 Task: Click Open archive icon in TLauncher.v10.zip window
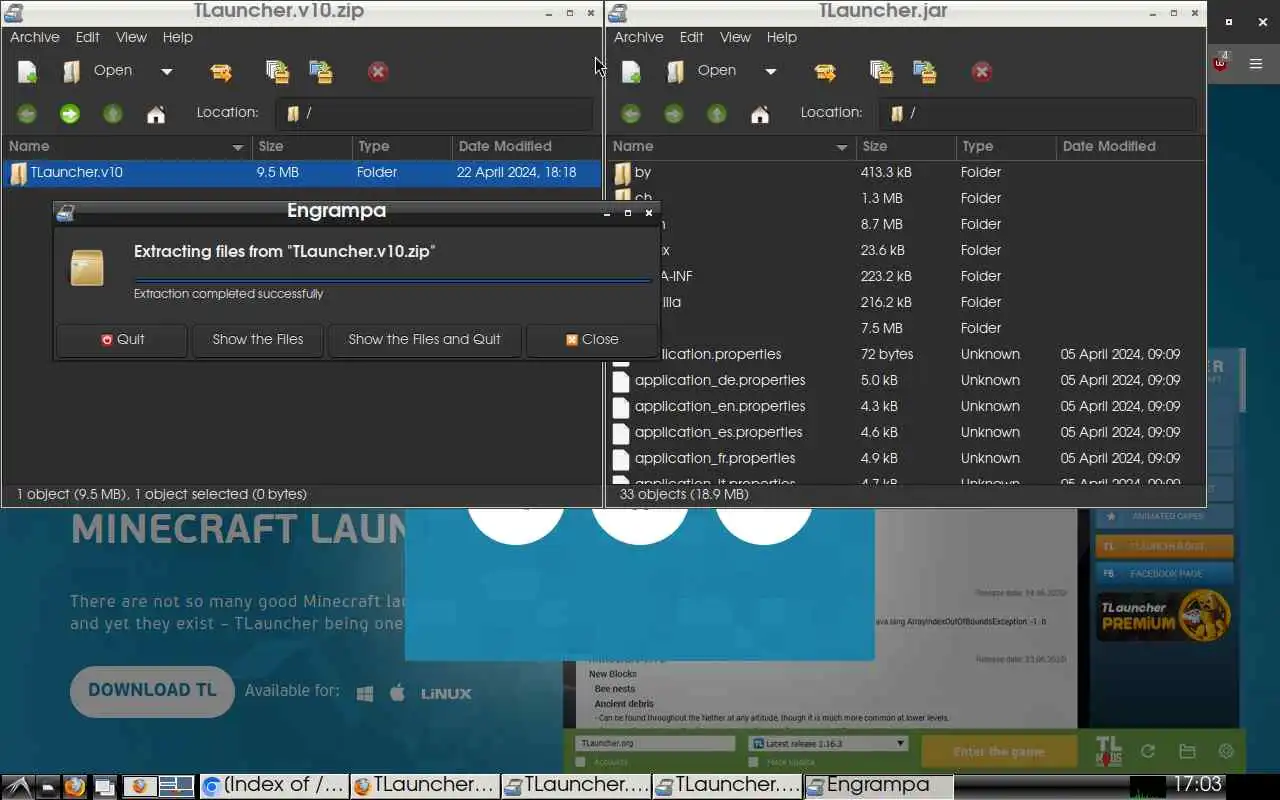[71, 71]
